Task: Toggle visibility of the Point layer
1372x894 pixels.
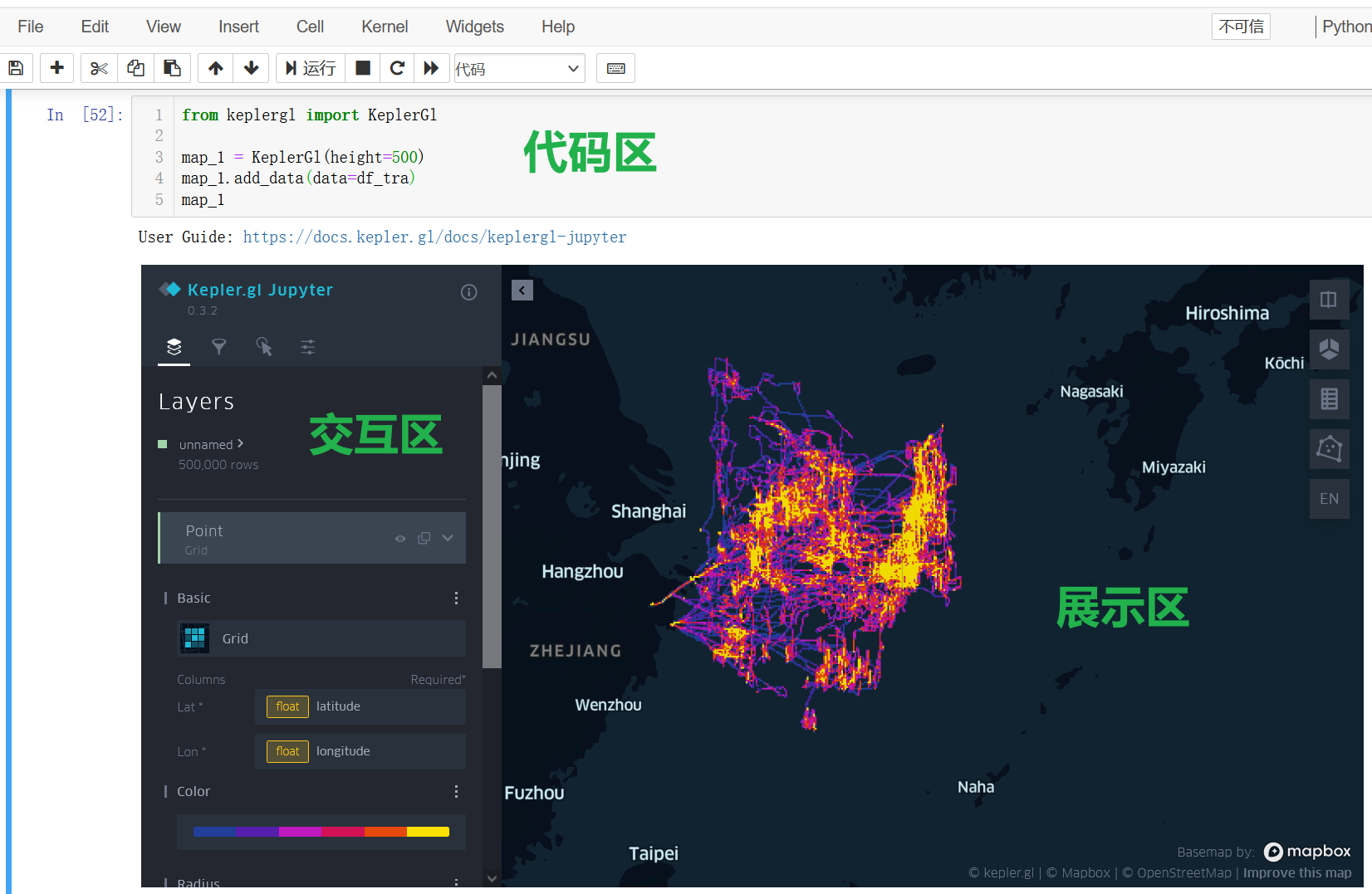Action: [399, 538]
